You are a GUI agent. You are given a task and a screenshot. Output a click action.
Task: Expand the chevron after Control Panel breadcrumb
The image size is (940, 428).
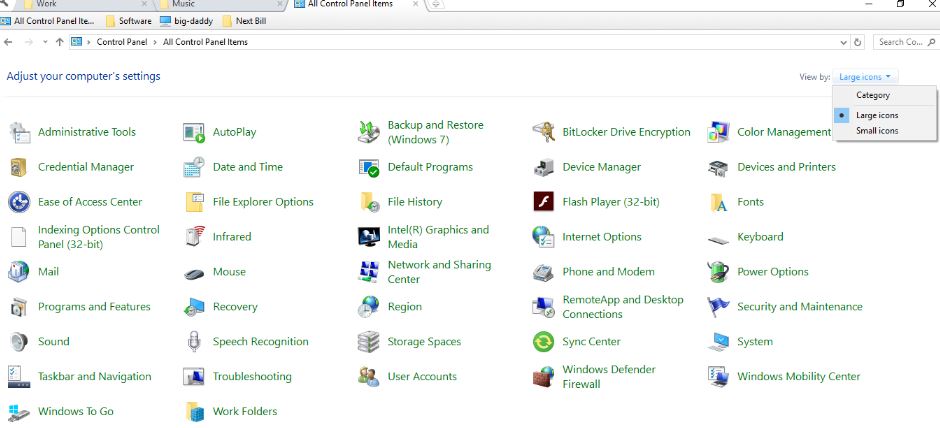tap(155, 42)
